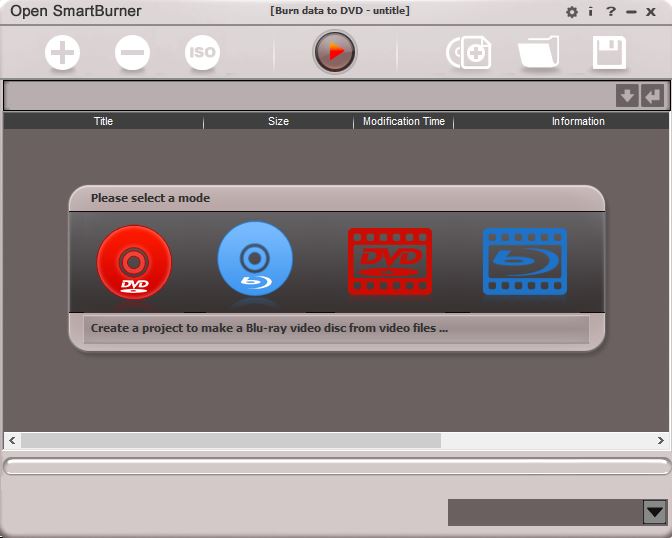
Task: Choose the red DVD video filmstrip mode
Action: [x=390, y=261]
